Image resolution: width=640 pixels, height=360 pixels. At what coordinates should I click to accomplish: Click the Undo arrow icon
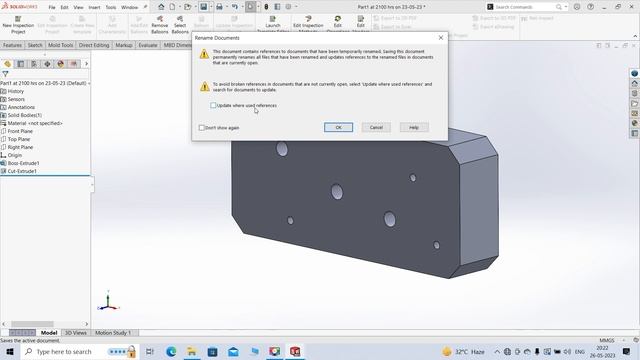pyautogui.click(x=235, y=7)
